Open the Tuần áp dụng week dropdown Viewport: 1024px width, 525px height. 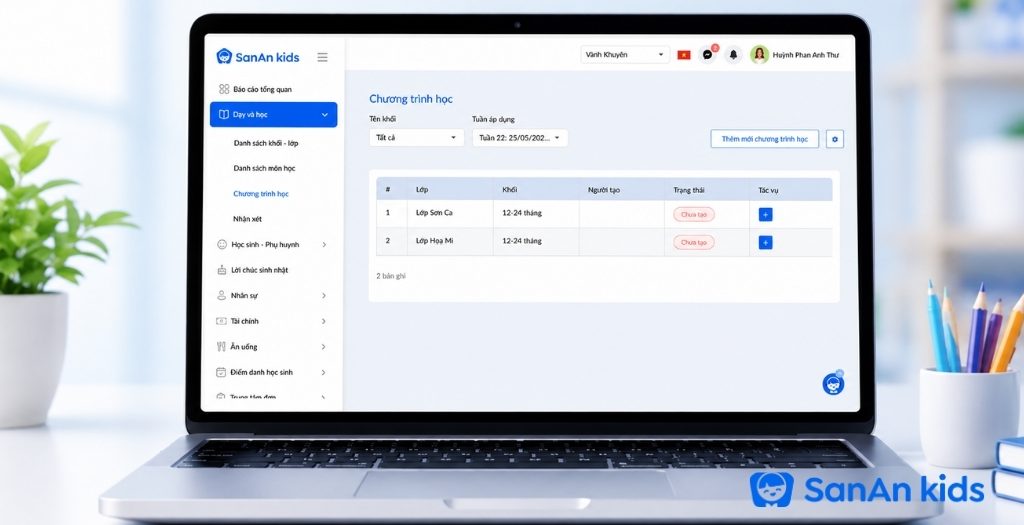[x=520, y=138]
